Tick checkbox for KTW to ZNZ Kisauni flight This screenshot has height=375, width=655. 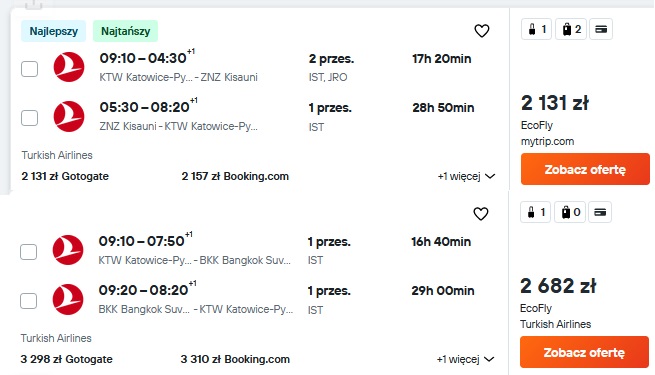(x=30, y=69)
